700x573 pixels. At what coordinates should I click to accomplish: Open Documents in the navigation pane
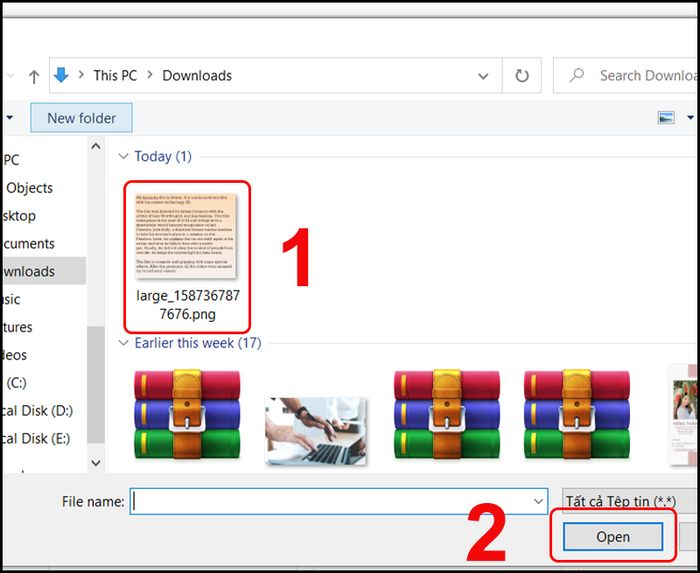coord(29,244)
